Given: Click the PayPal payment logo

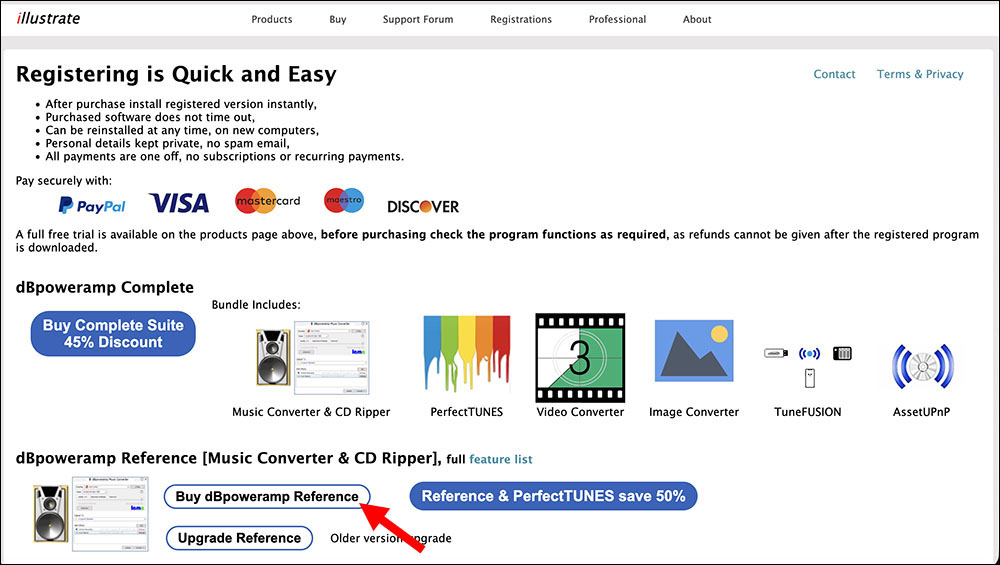Looking at the screenshot, I should 92,205.
